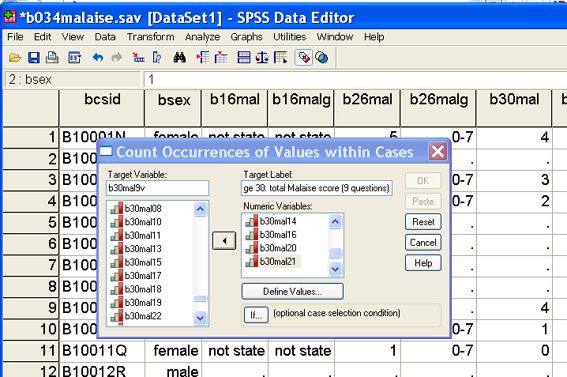This screenshot has width=567, height=377.
Task: Click the Insert Variable toolbar icon
Action: coord(221,57)
